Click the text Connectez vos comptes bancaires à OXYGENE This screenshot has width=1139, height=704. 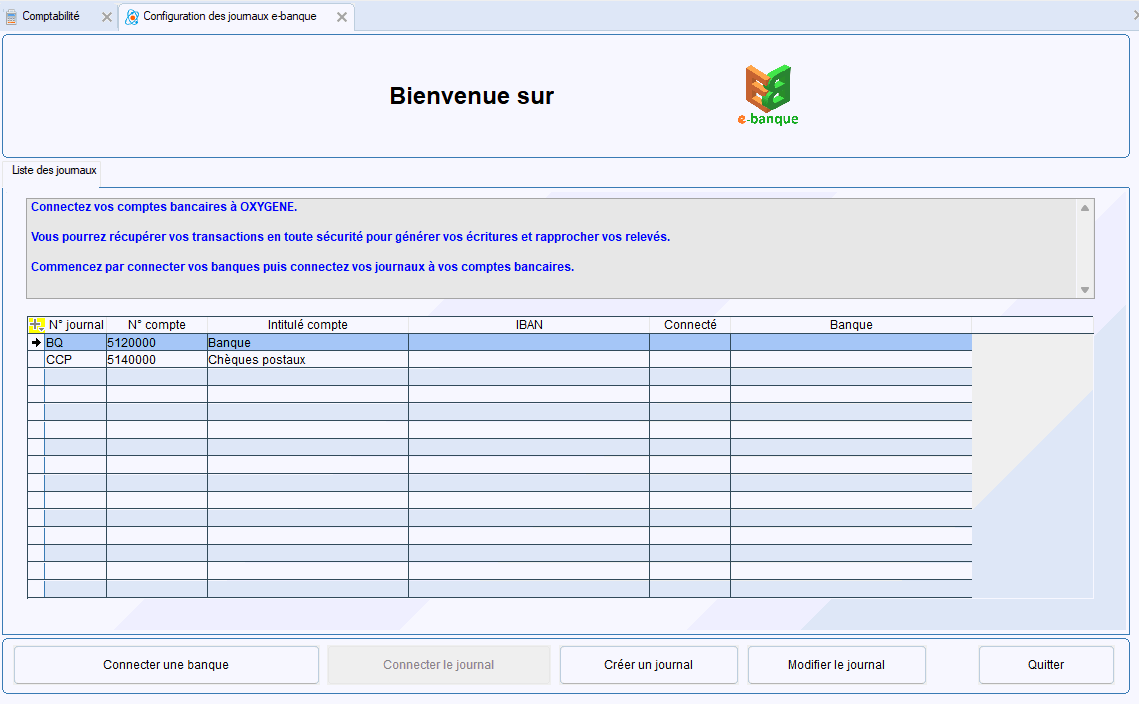[164, 207]
